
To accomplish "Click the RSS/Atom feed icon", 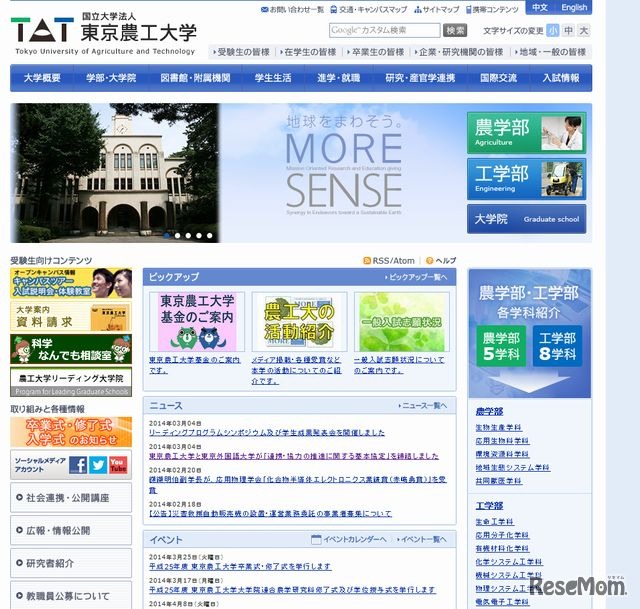I will coord(367,260).
